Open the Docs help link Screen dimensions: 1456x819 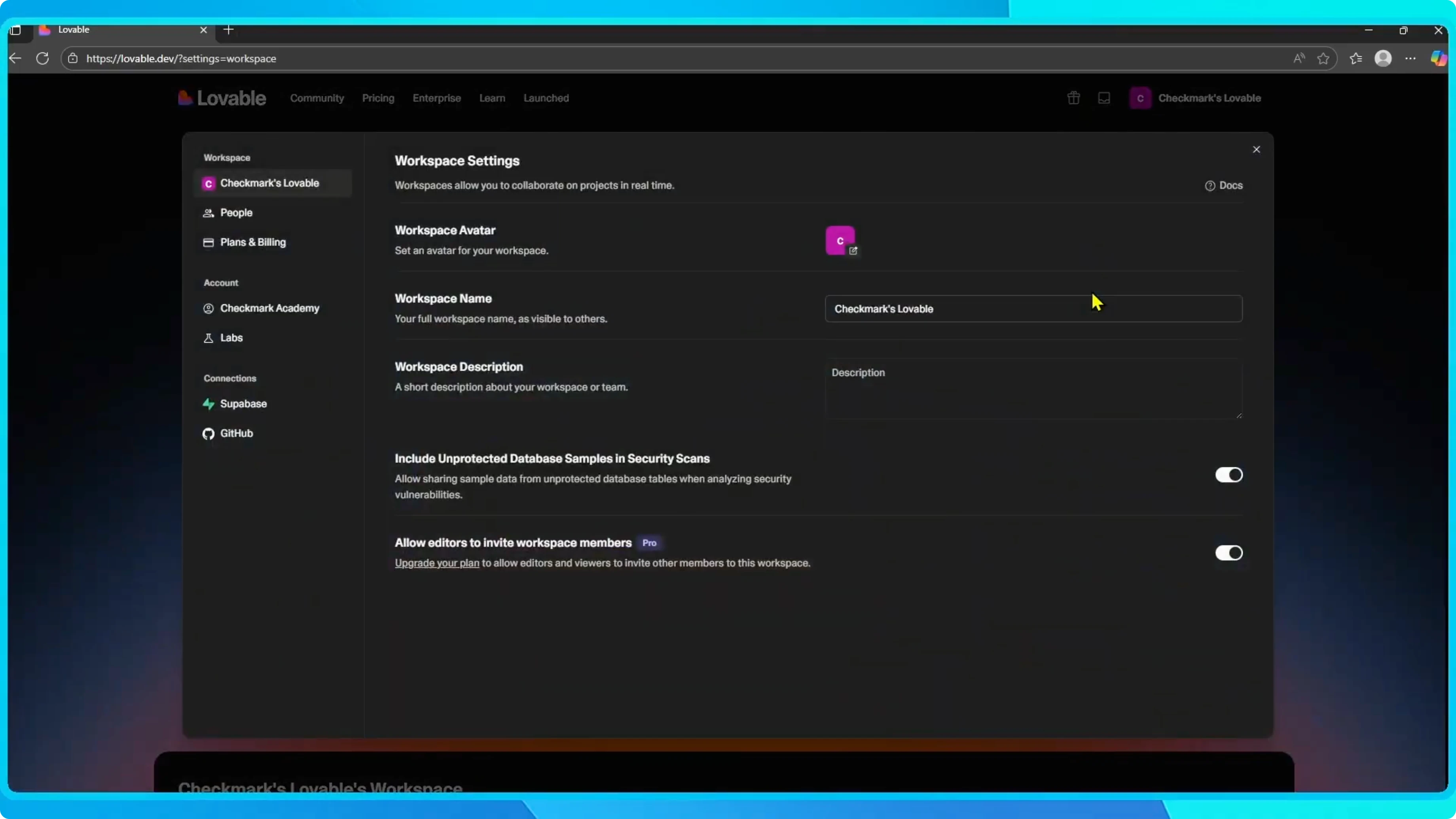(1224, 186)
